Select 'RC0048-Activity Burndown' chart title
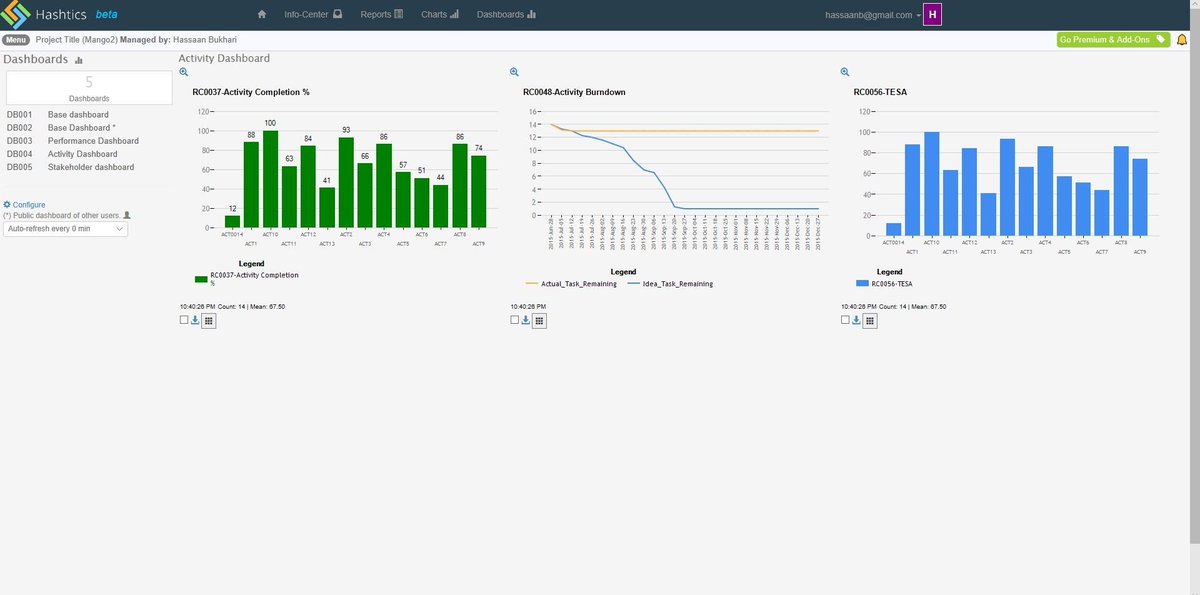Image resolution: width=1200 pixels, height=595 pixels. pos(574,92)
